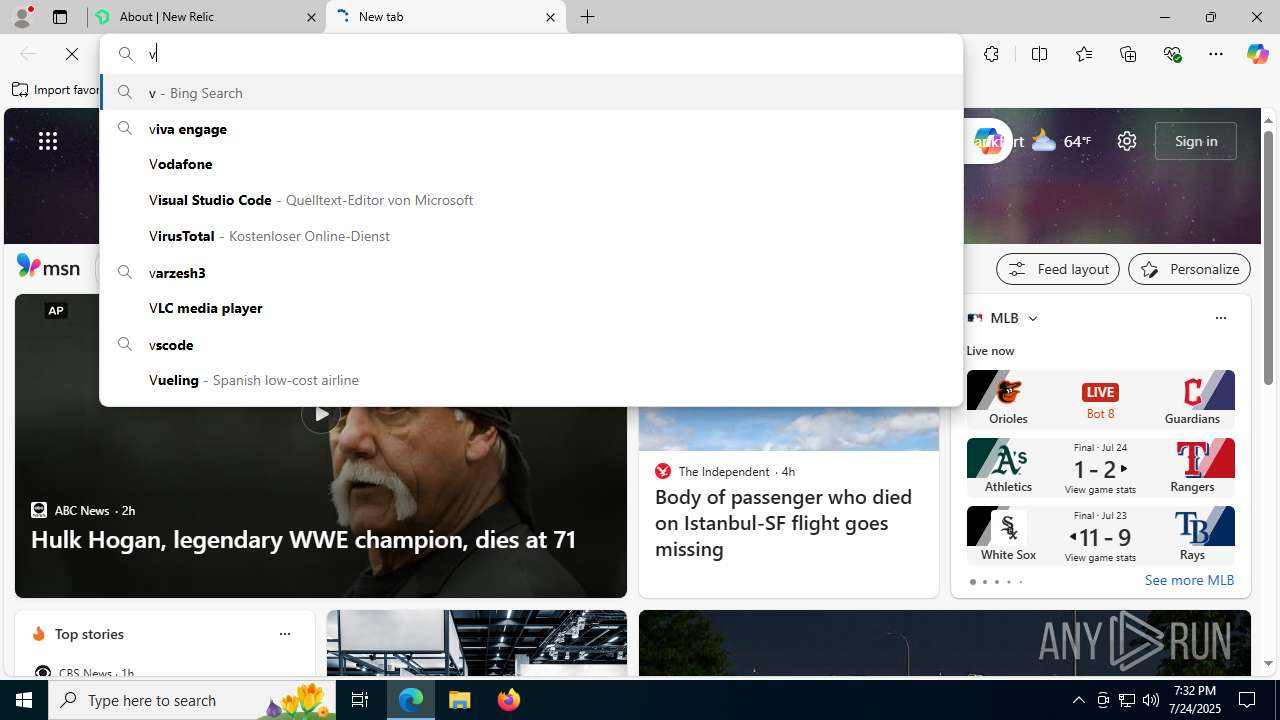Viewport: 1280px width, 720px height.
Task: Select VLC media player suggestion
Action: point(531,308)
